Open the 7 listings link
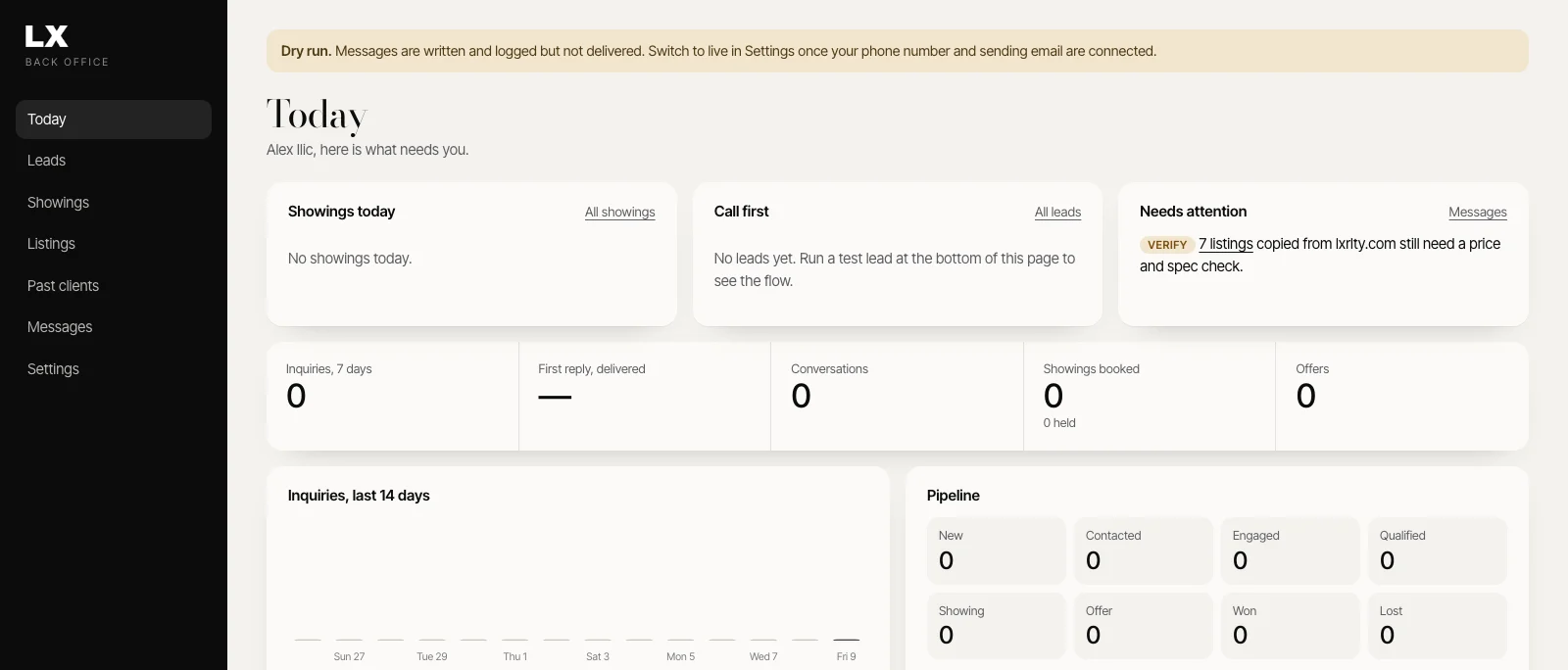Viewport: 1568px width, 670px height. (1225, 244)
